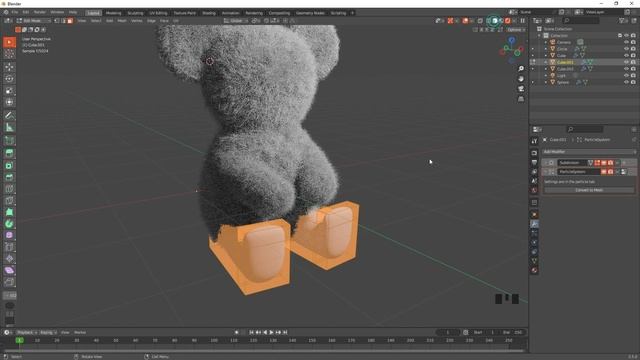The height and width of the screenshot is (360, 640).
Task: Toggle Subdivision modifier viewport display
Action: tap(604, 163)
